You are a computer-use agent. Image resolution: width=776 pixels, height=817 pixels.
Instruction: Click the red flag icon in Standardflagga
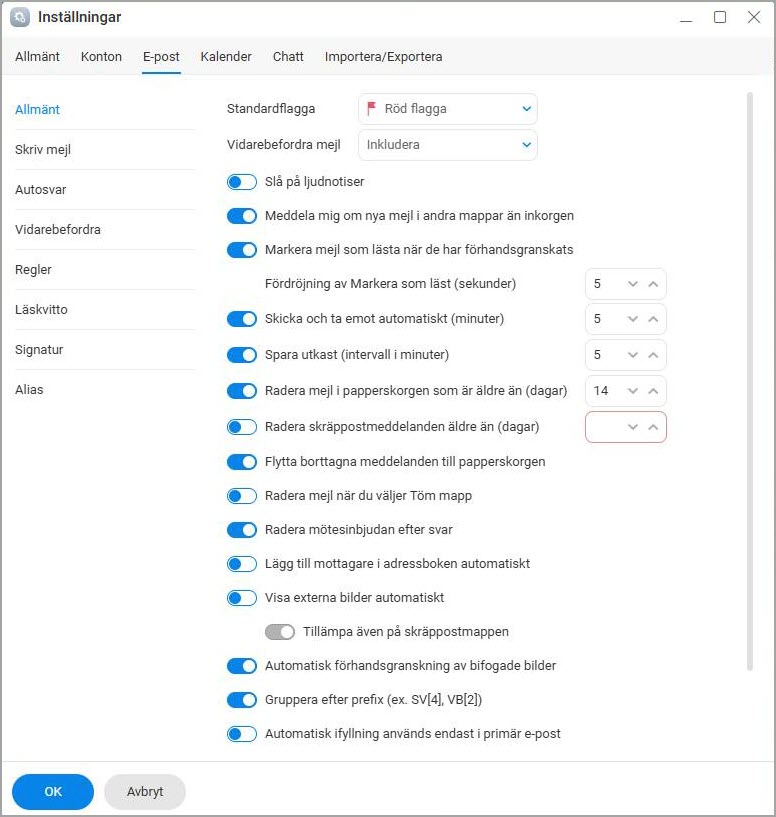coord(371,108)
